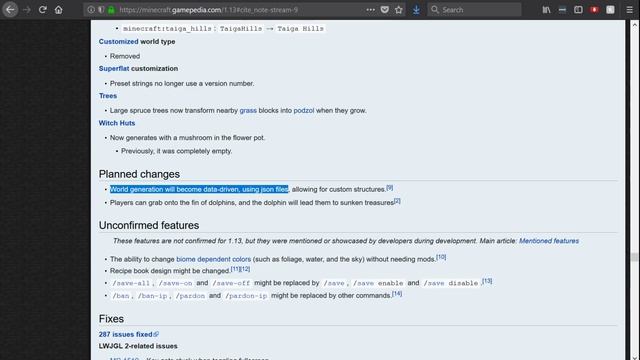
Task: Click the page vertical scrollbar thumb
Action: coord(634,257)
